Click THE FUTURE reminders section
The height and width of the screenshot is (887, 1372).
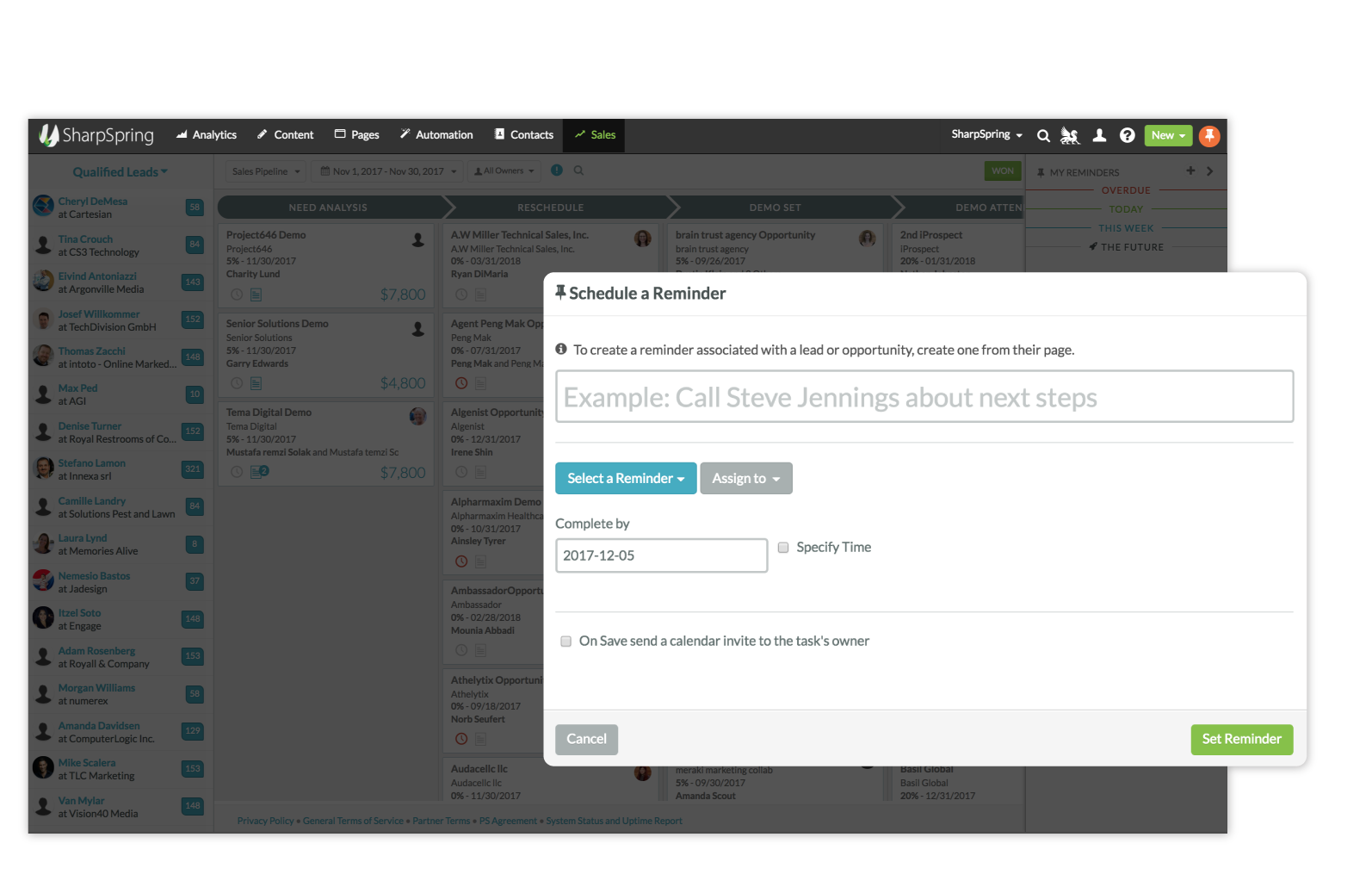point(1126,248)
